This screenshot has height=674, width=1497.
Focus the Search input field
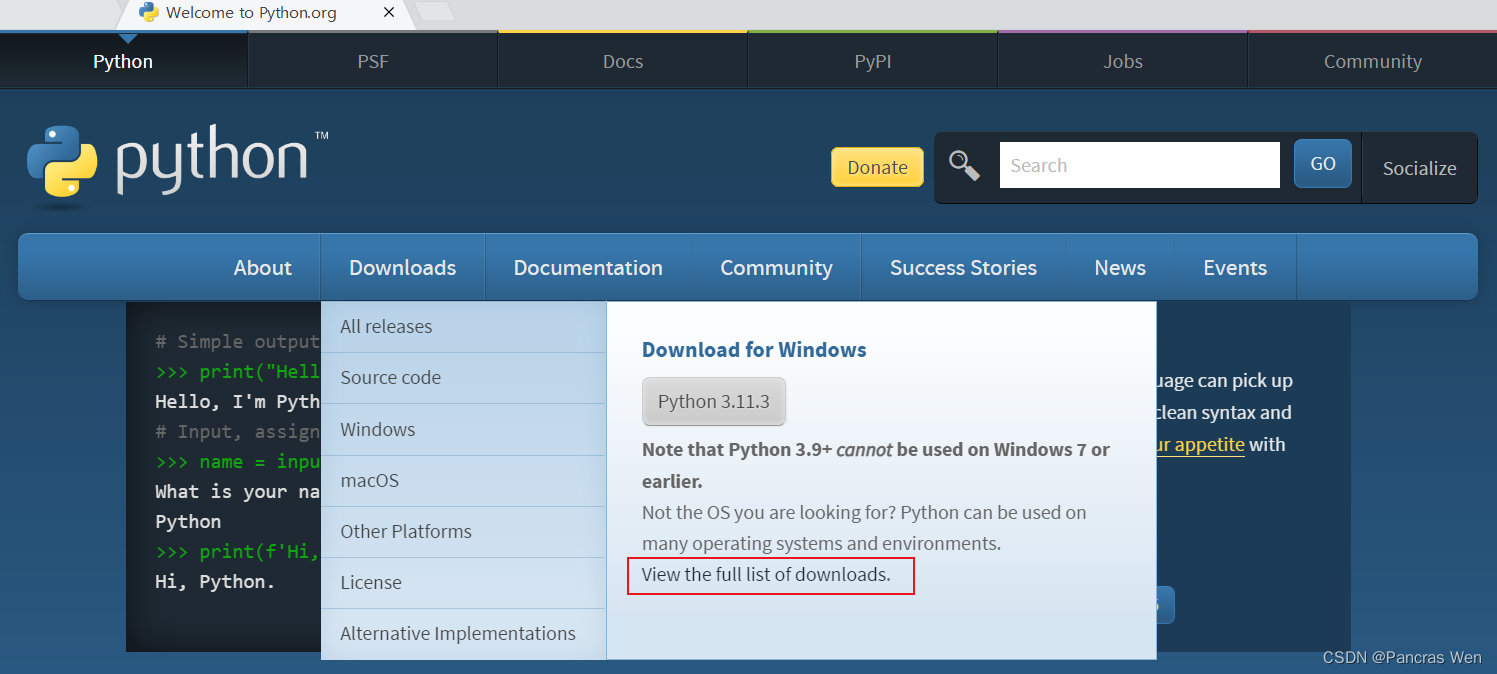[x=1139, y=165]
